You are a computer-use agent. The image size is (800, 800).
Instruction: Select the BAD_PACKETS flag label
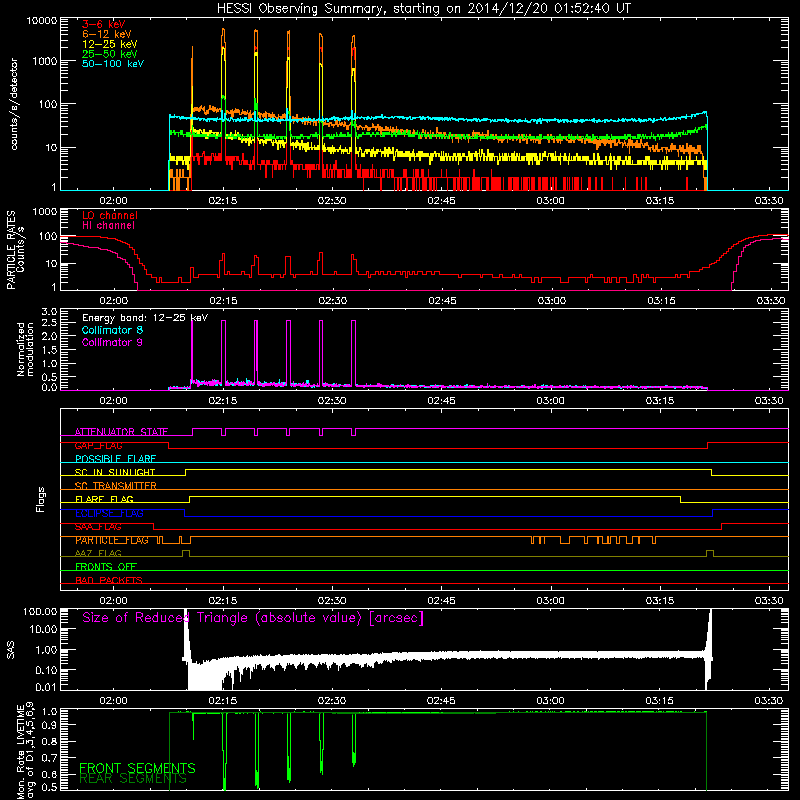[109, 580]
